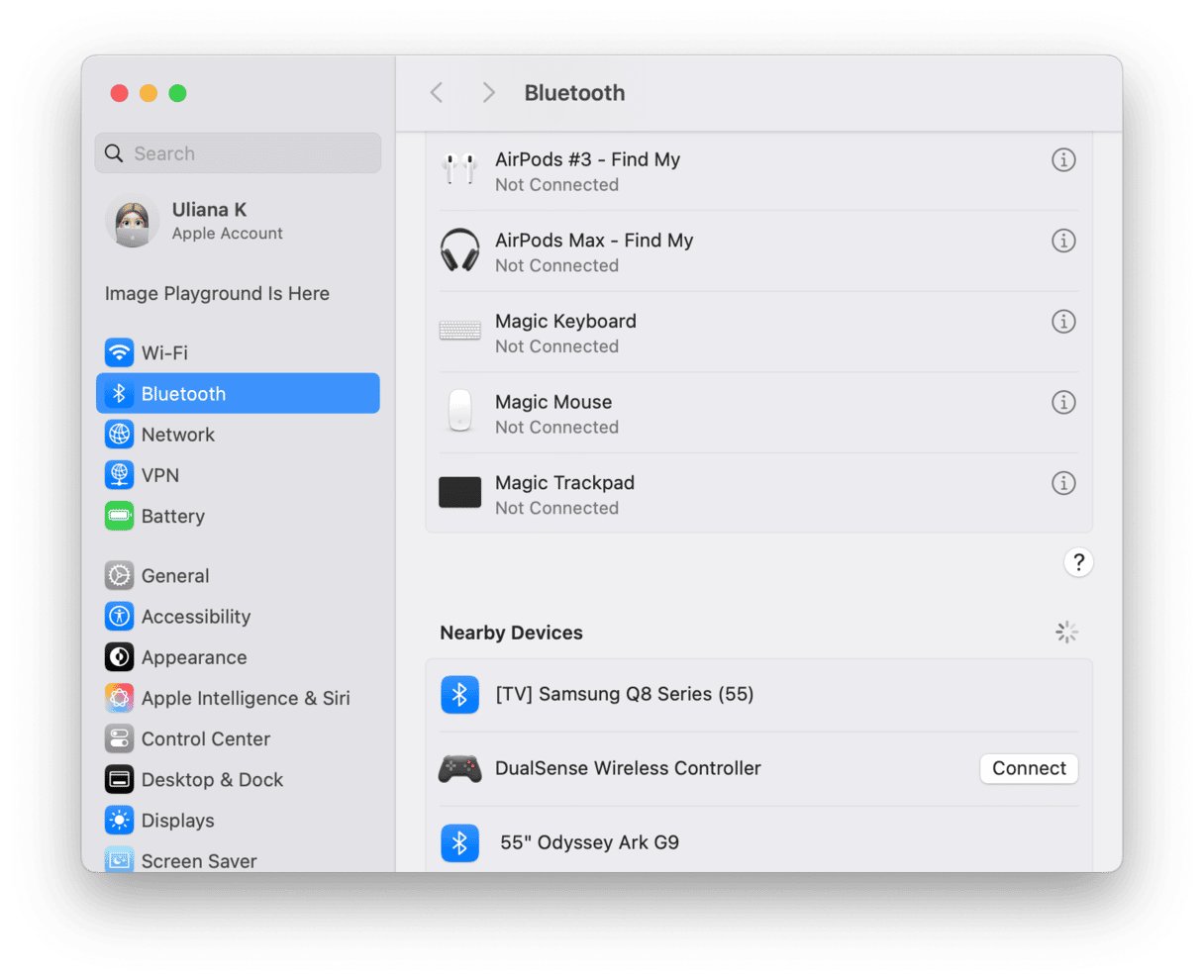
Task: Click the Apple Intelligence & Siri icon
Action: tap(119, 698)
